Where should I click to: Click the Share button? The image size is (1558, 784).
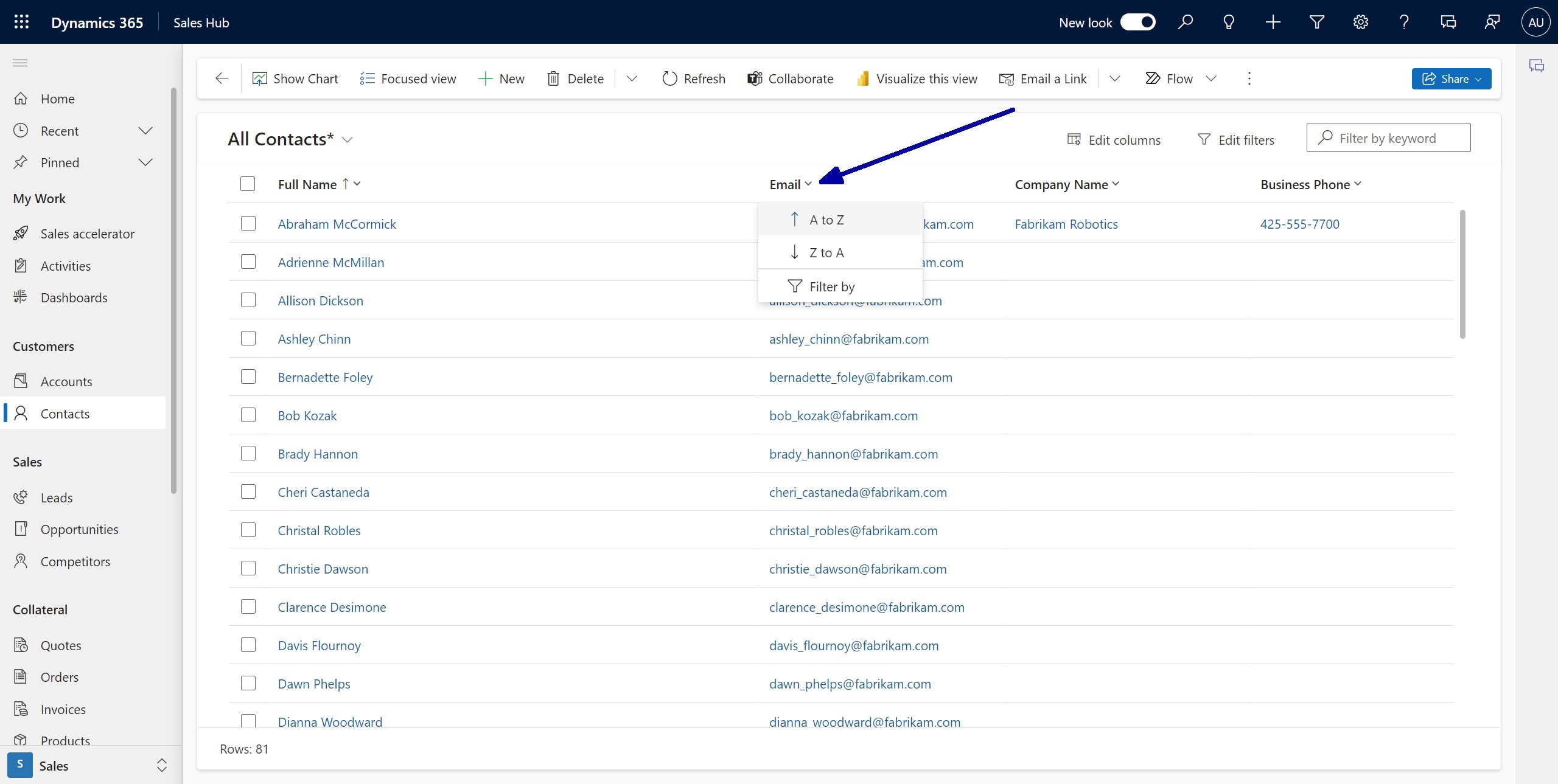[x=1451, y=78]
